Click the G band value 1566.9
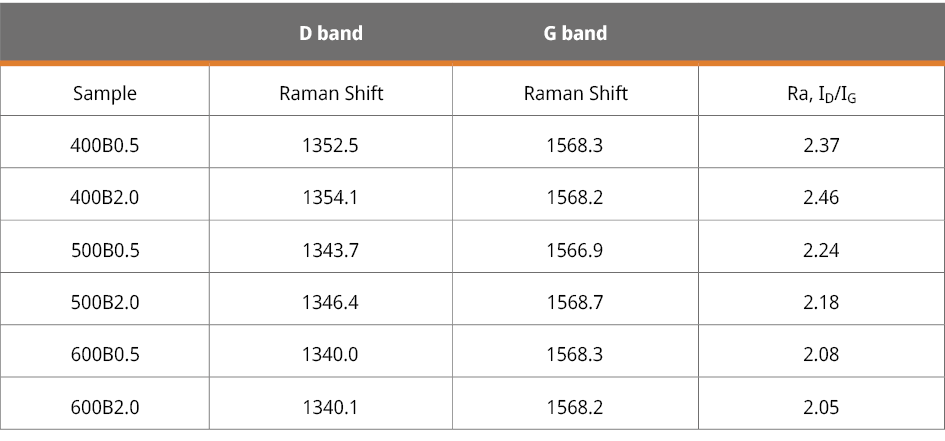Viewport: 945px width, 441px height. 575,250
